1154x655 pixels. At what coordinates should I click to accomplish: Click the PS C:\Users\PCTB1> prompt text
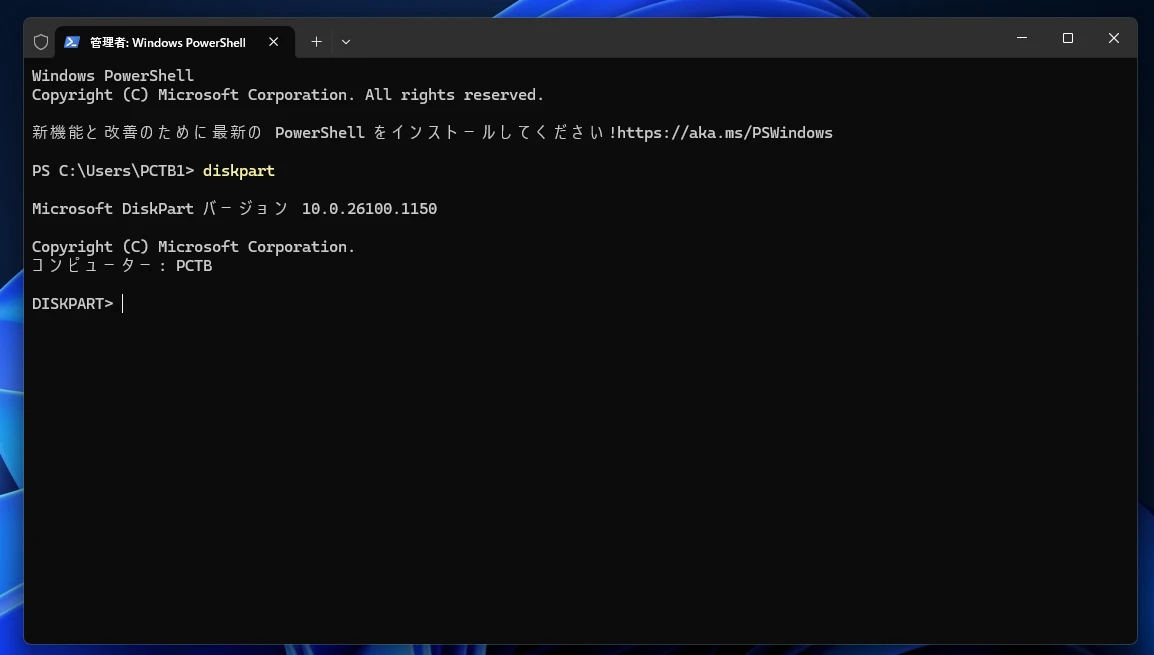(x=112, y=171)
